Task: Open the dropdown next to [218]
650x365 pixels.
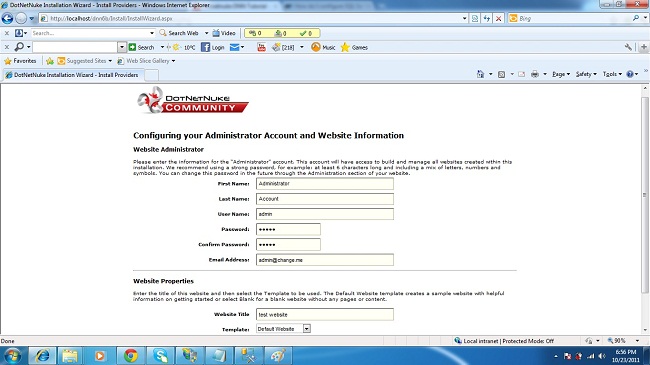Action: 302,47
